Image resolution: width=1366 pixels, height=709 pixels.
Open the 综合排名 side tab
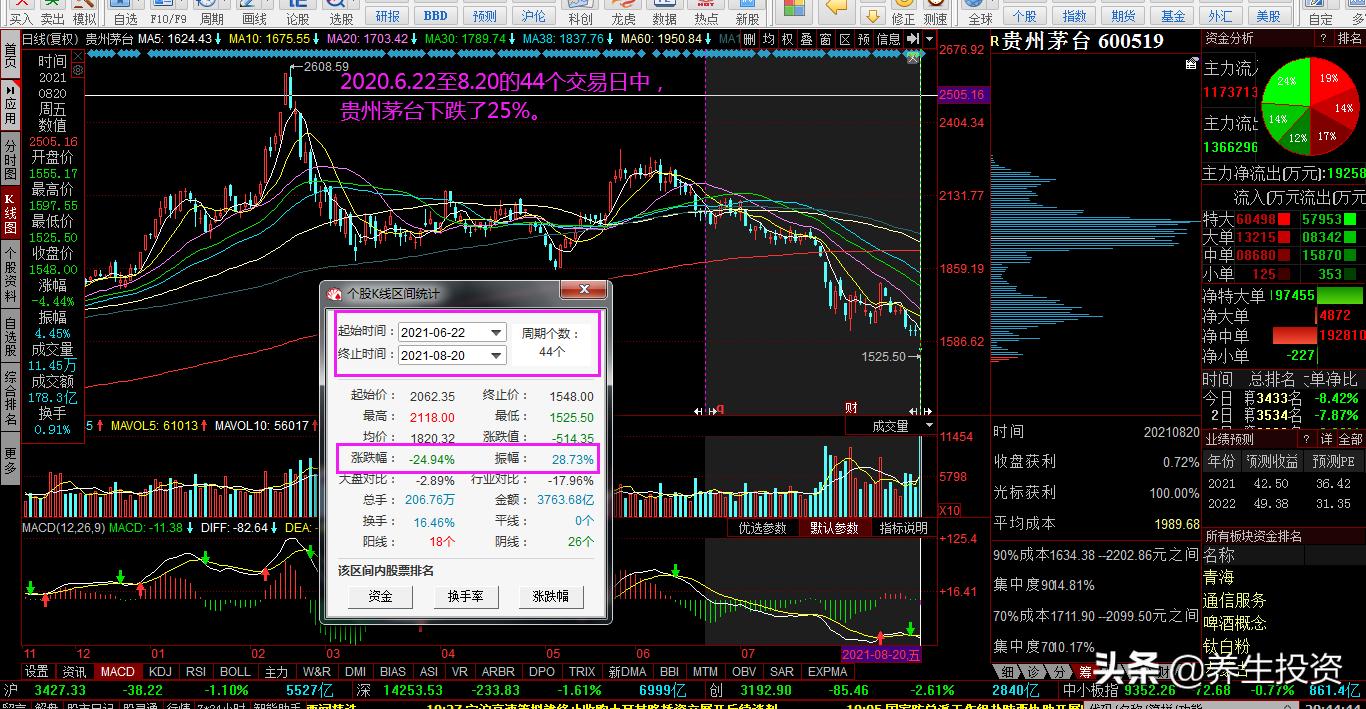tap(10, 399)
